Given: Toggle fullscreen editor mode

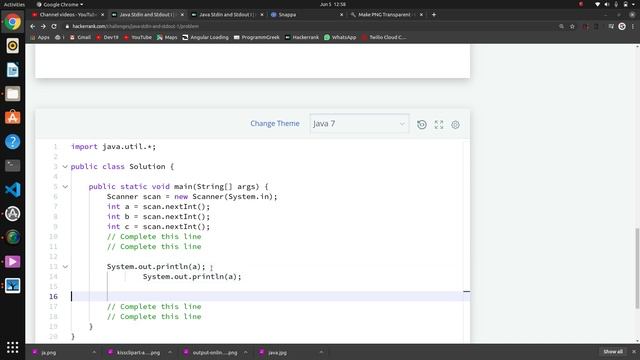Looking at the screenshot, I should pos(439,124).
